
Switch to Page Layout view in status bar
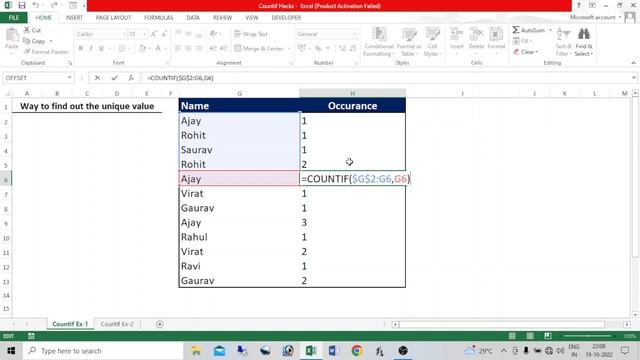pos(530,336)
